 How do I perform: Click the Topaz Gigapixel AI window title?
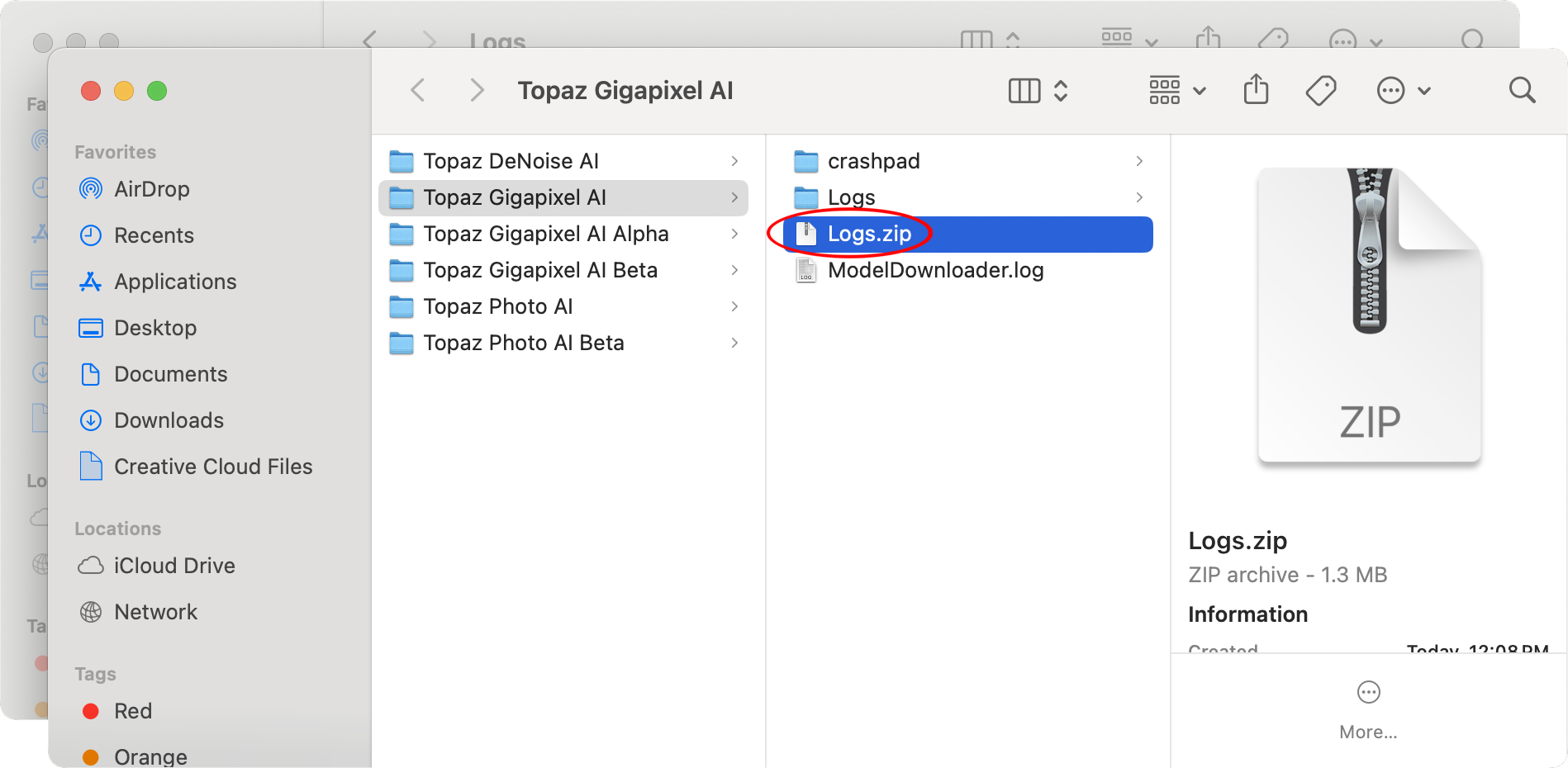tap(625, 90)
